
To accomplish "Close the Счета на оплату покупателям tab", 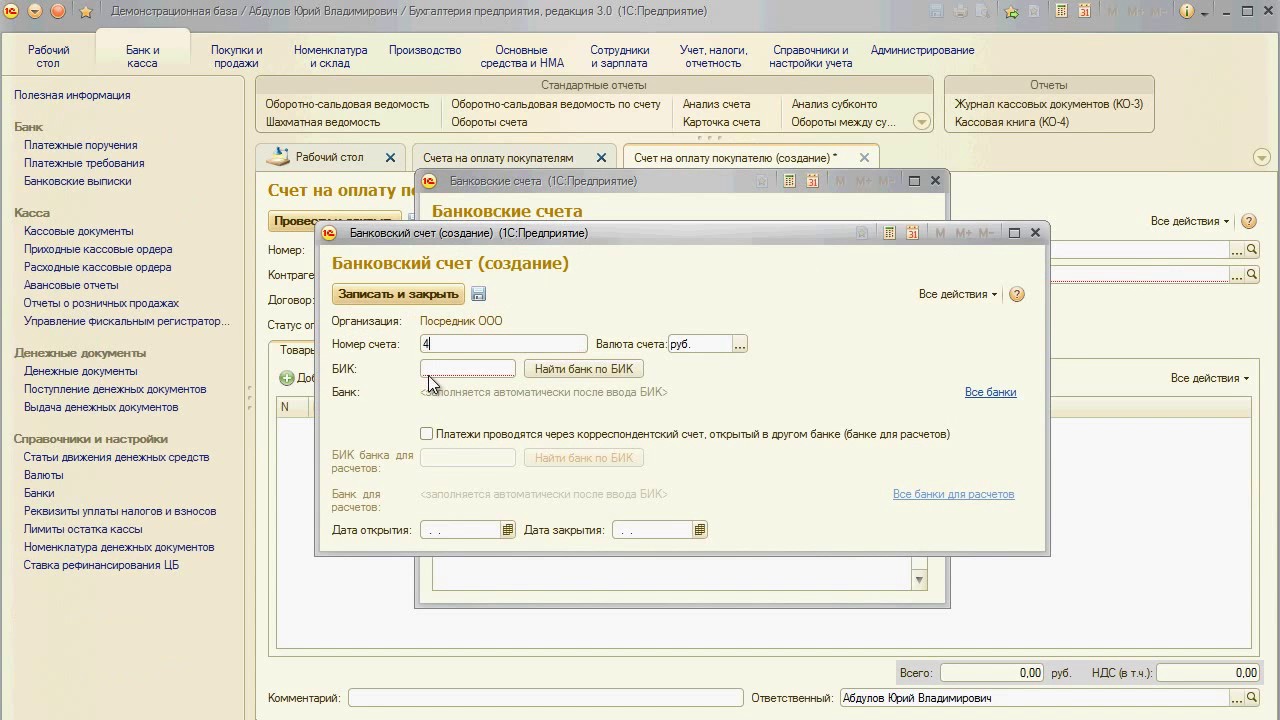I will pyautogui.click(x=601, y=158).
